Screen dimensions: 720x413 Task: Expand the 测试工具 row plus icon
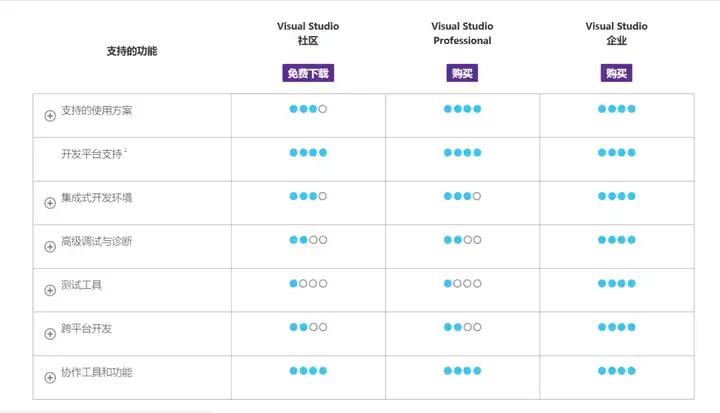[x=50, y=290]
